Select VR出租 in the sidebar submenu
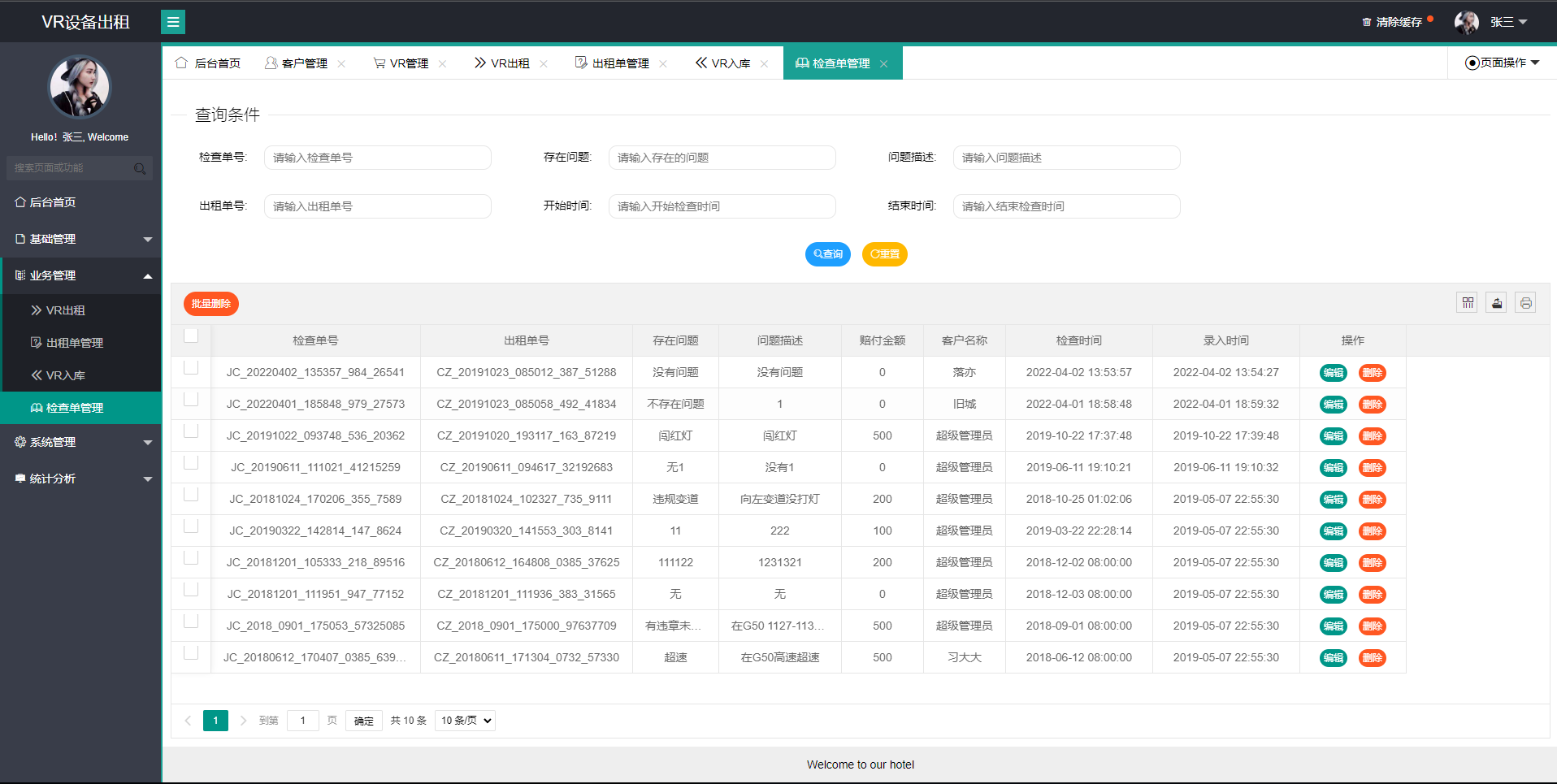 click(80, 310)
